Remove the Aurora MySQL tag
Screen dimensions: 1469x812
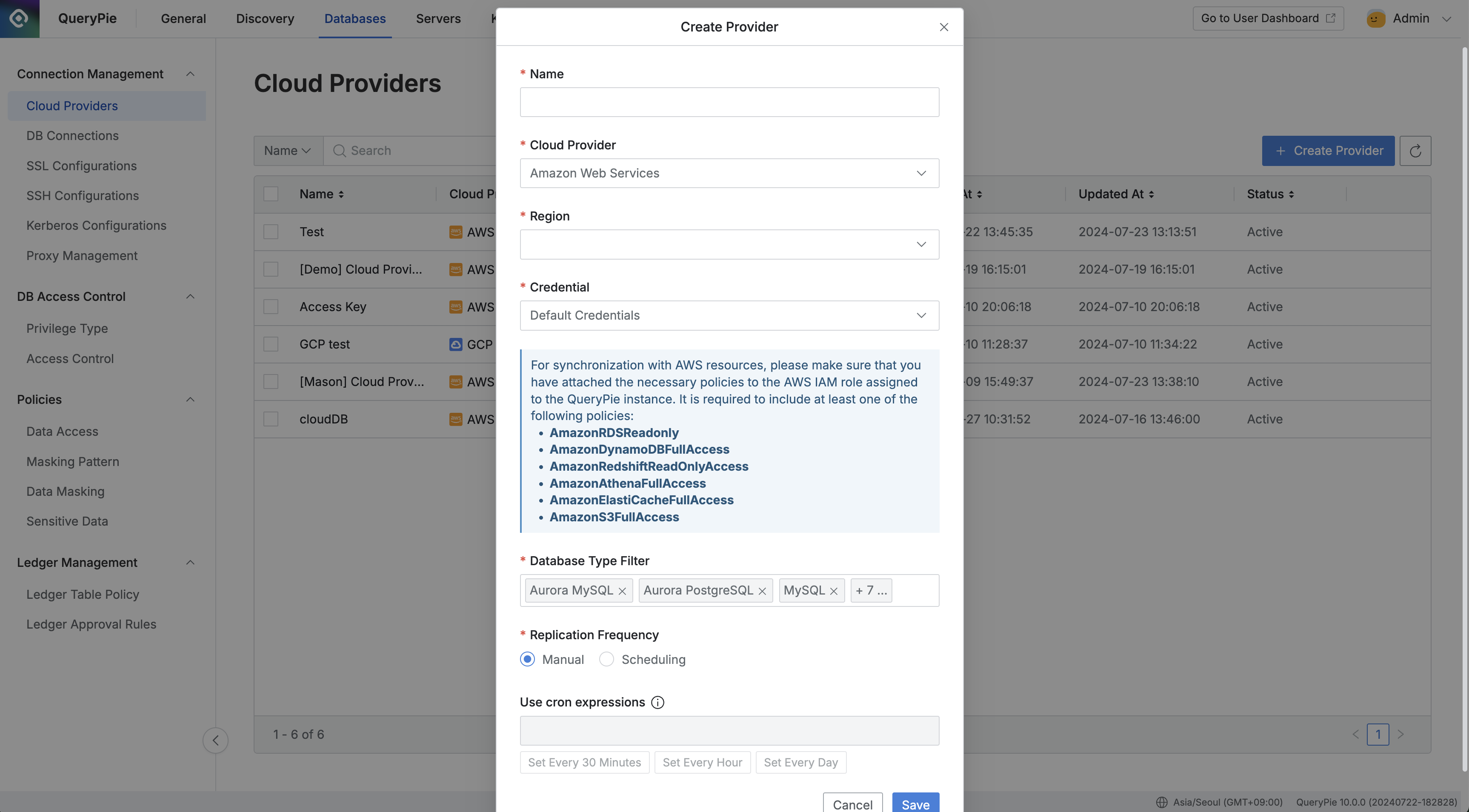(x=622, y=591)
